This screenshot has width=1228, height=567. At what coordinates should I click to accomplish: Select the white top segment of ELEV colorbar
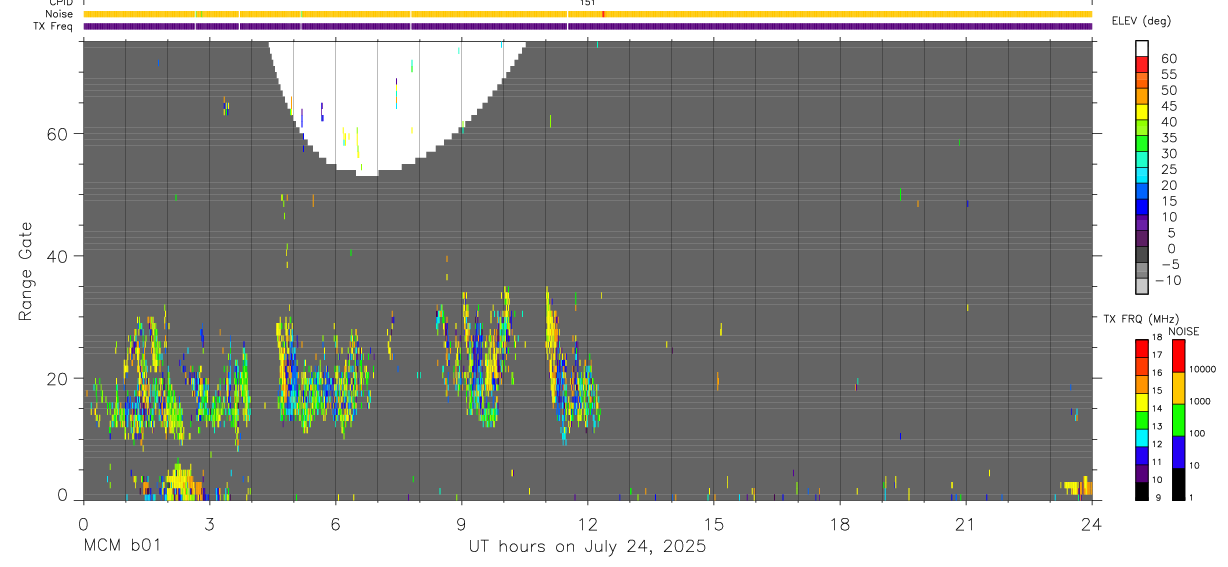1142,49
